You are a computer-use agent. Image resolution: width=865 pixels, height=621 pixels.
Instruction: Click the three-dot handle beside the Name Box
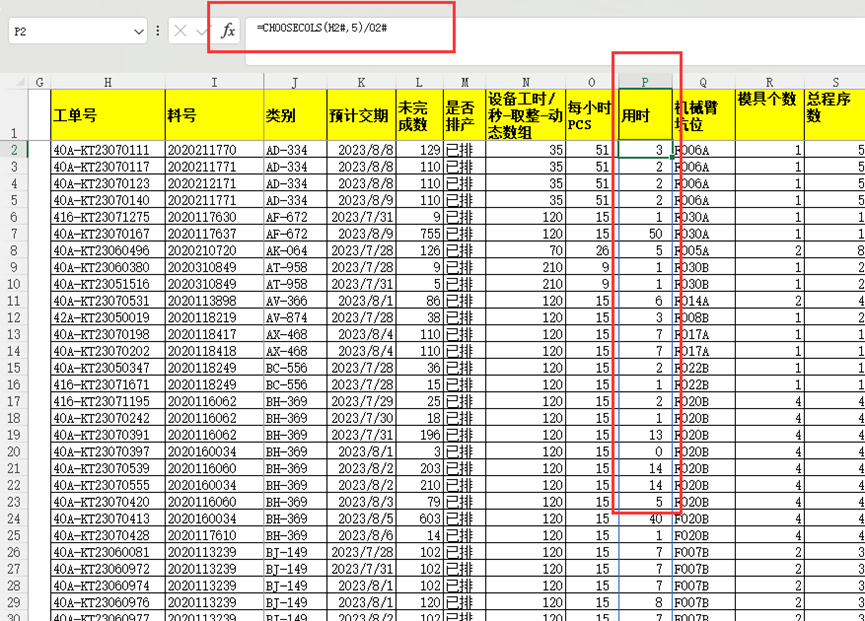(158, 31)
